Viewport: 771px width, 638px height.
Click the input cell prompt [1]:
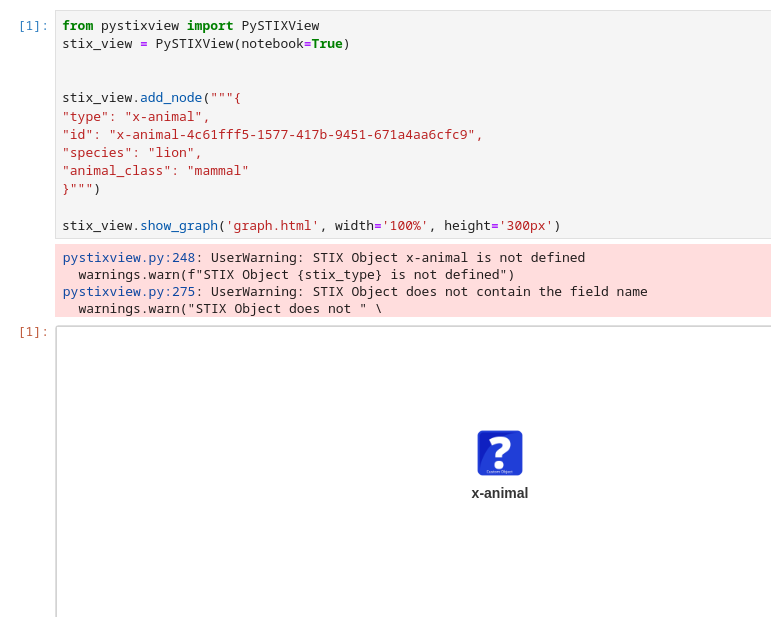[x=33, y=26]
